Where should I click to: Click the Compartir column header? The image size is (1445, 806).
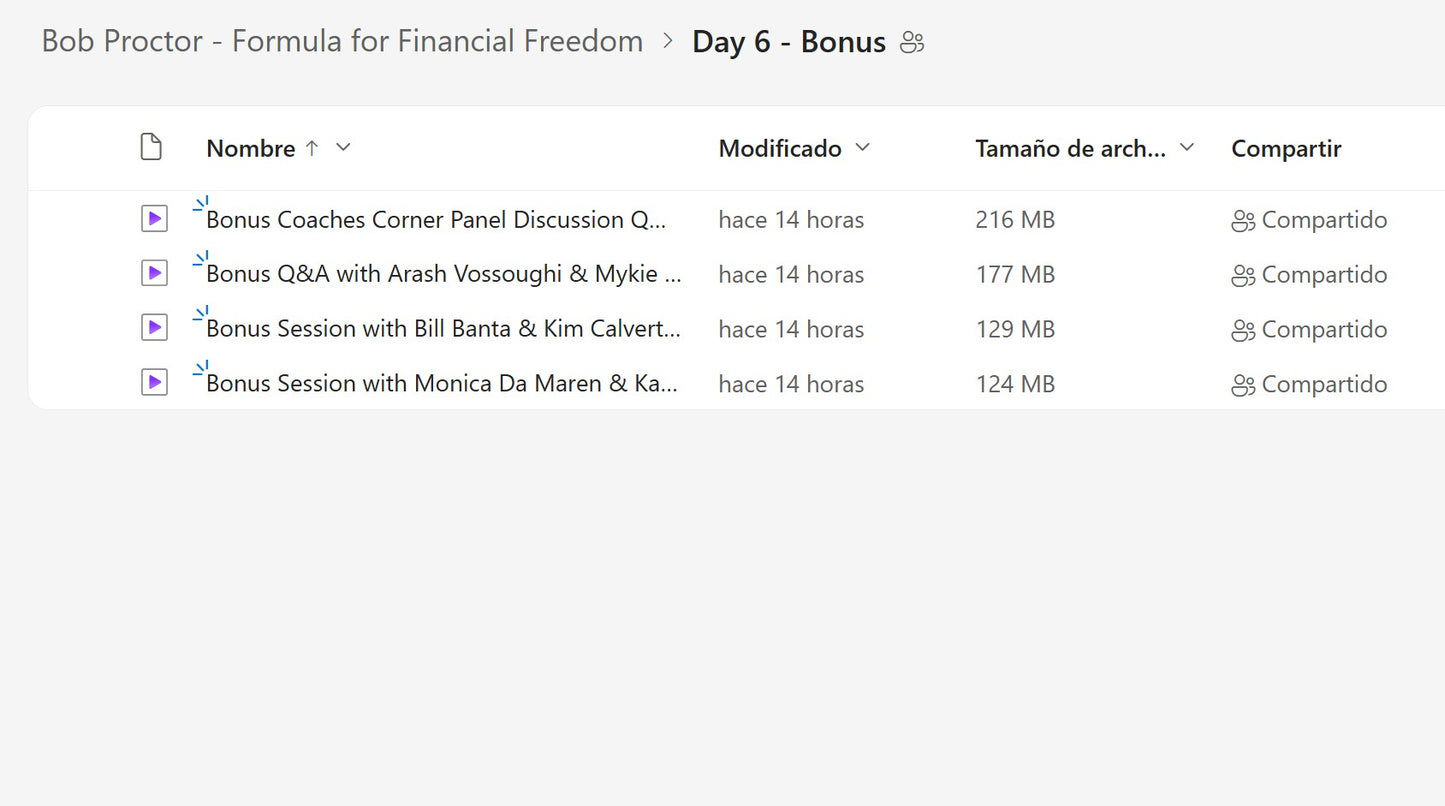coord(1286,149)
